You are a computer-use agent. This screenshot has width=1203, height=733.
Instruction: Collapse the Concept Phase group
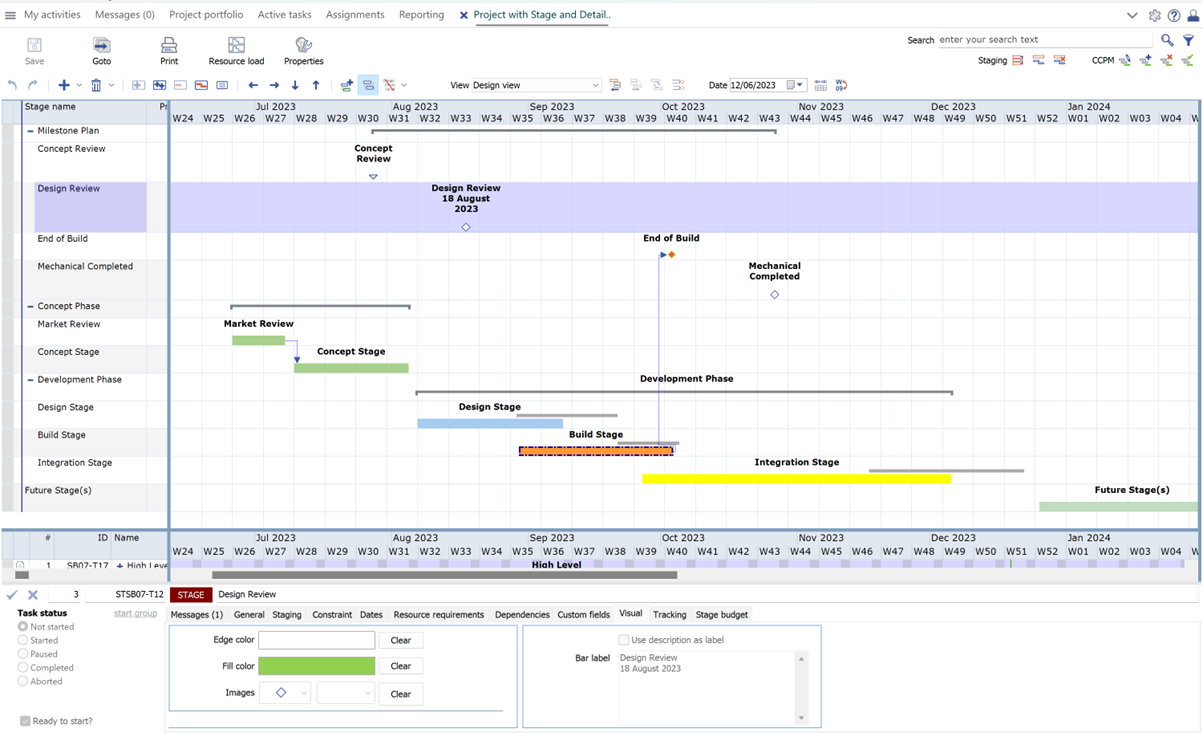[30, 307]
